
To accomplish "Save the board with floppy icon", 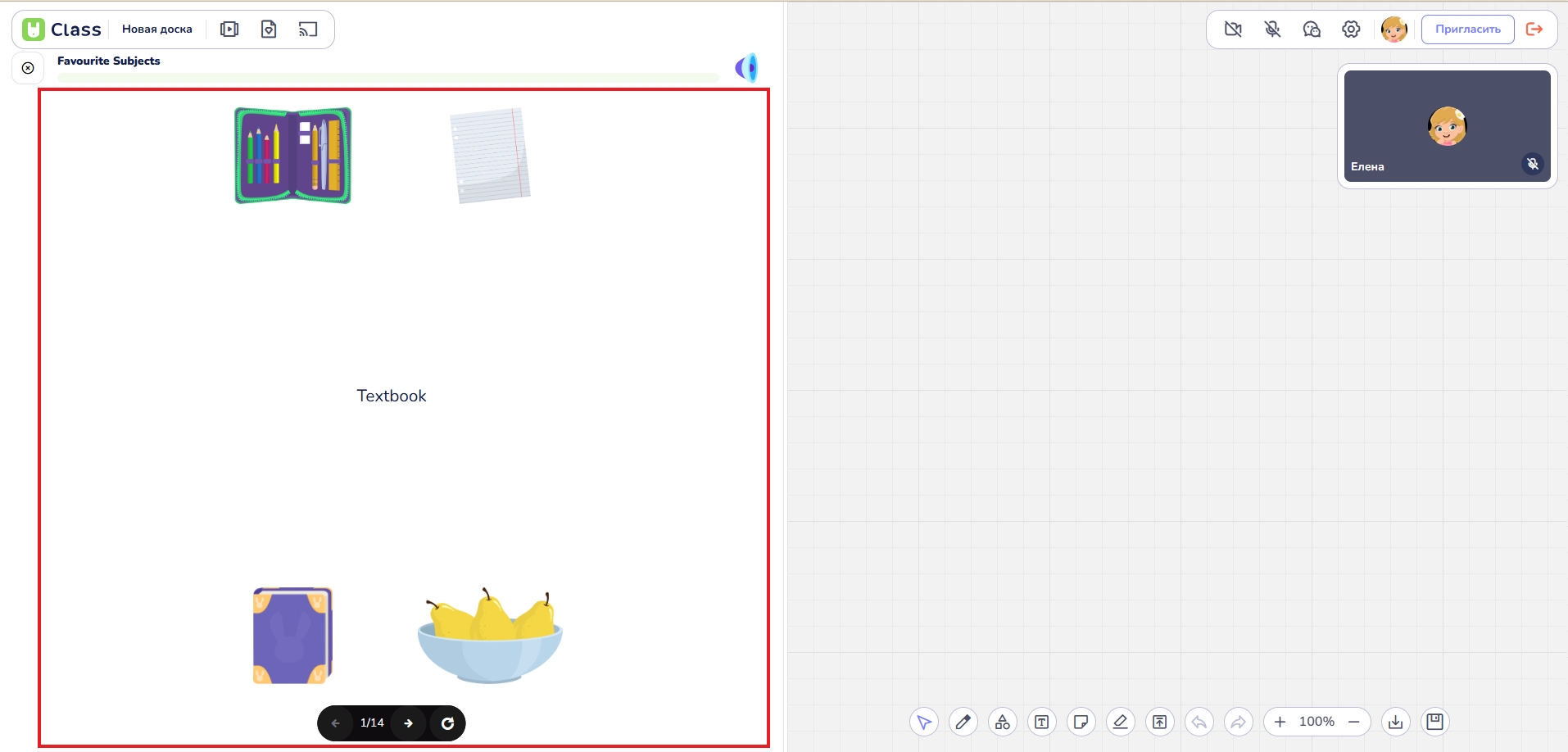I will [x=1434, y=722].
